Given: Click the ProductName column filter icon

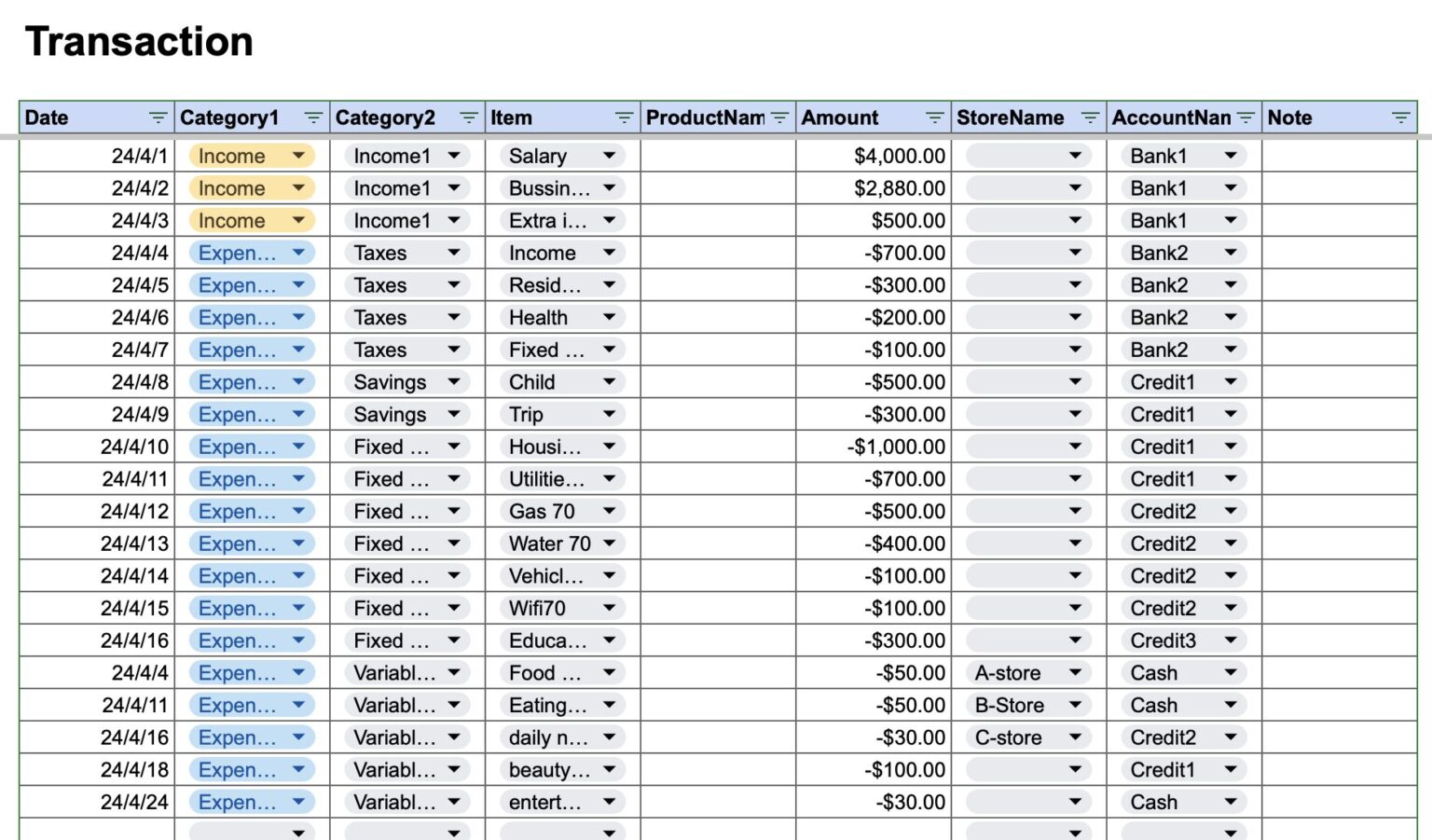Looking at the screenshot, I should click(778, 117).
